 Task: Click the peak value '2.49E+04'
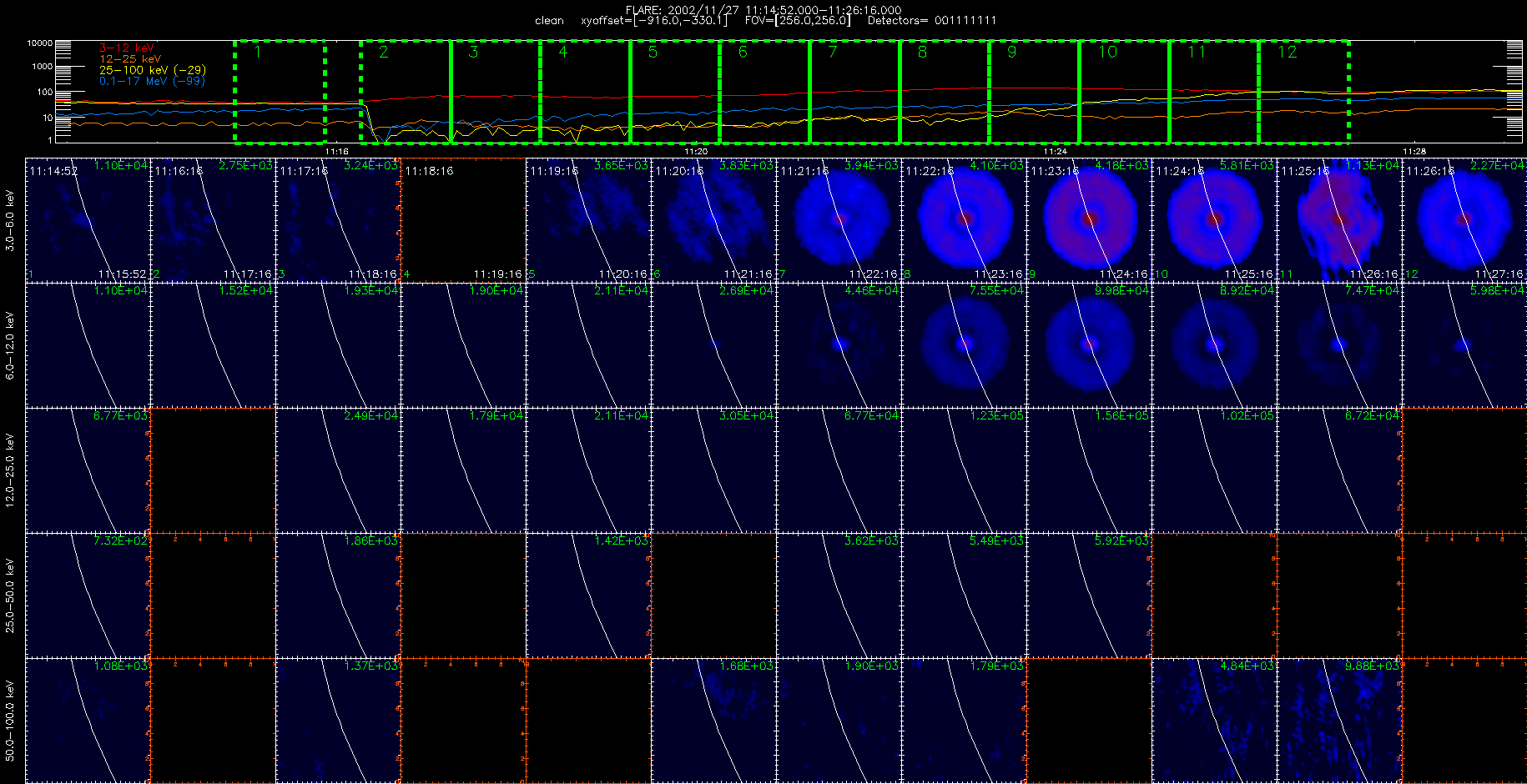[x=370, y=416]
